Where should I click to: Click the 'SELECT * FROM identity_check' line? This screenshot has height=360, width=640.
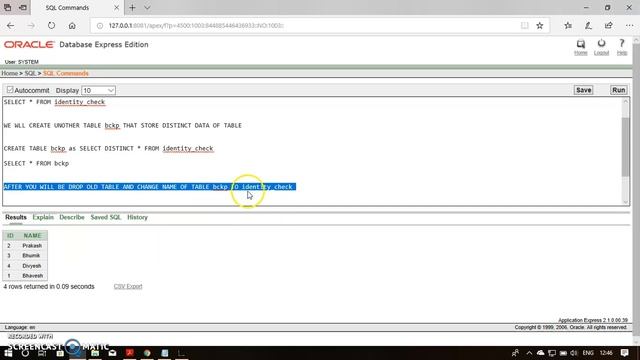coord(54,102)
